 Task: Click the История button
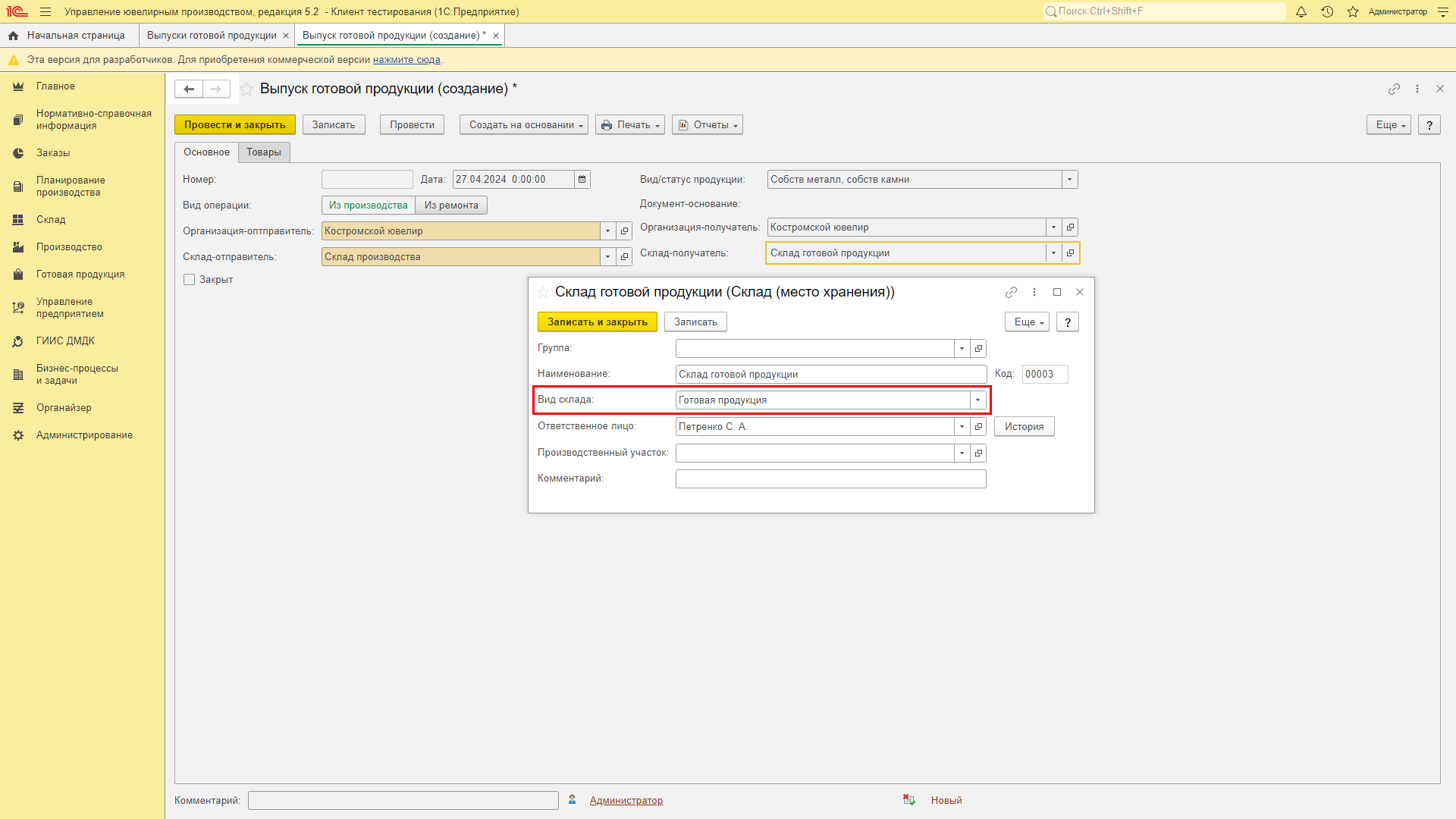pos(1025,427)
